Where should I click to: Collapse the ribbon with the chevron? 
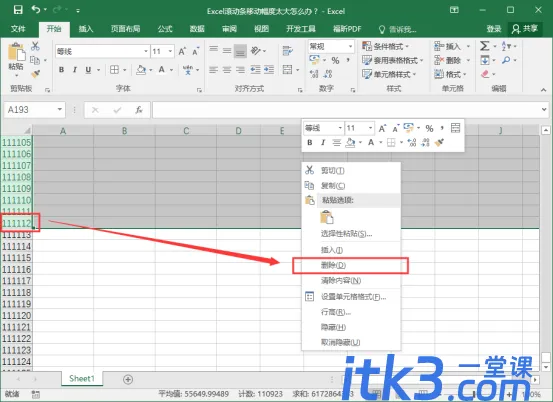[543, 90]
